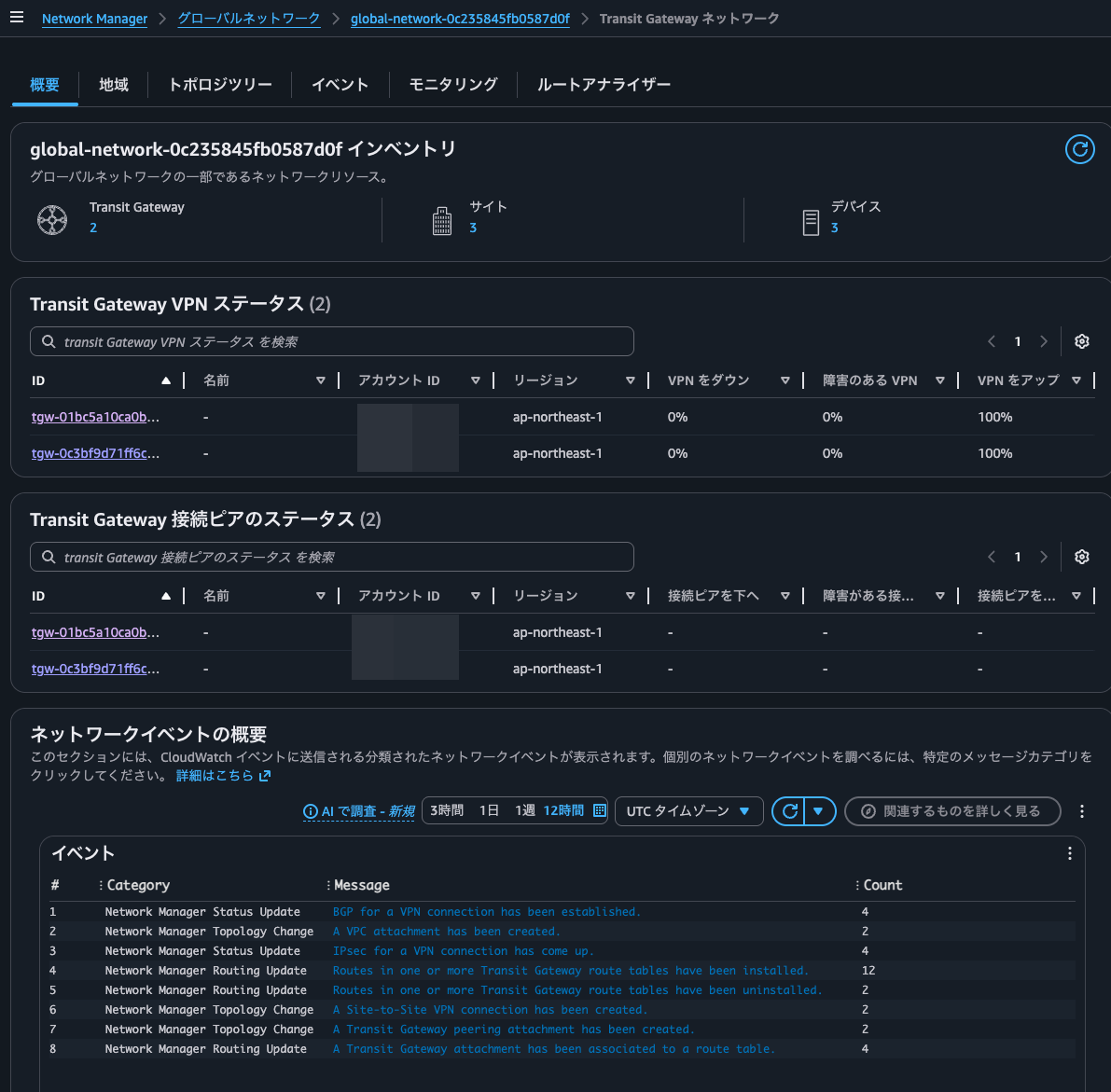
Task: Focus the Transit Gateway VPN ステータス search field
Action: 331,341
